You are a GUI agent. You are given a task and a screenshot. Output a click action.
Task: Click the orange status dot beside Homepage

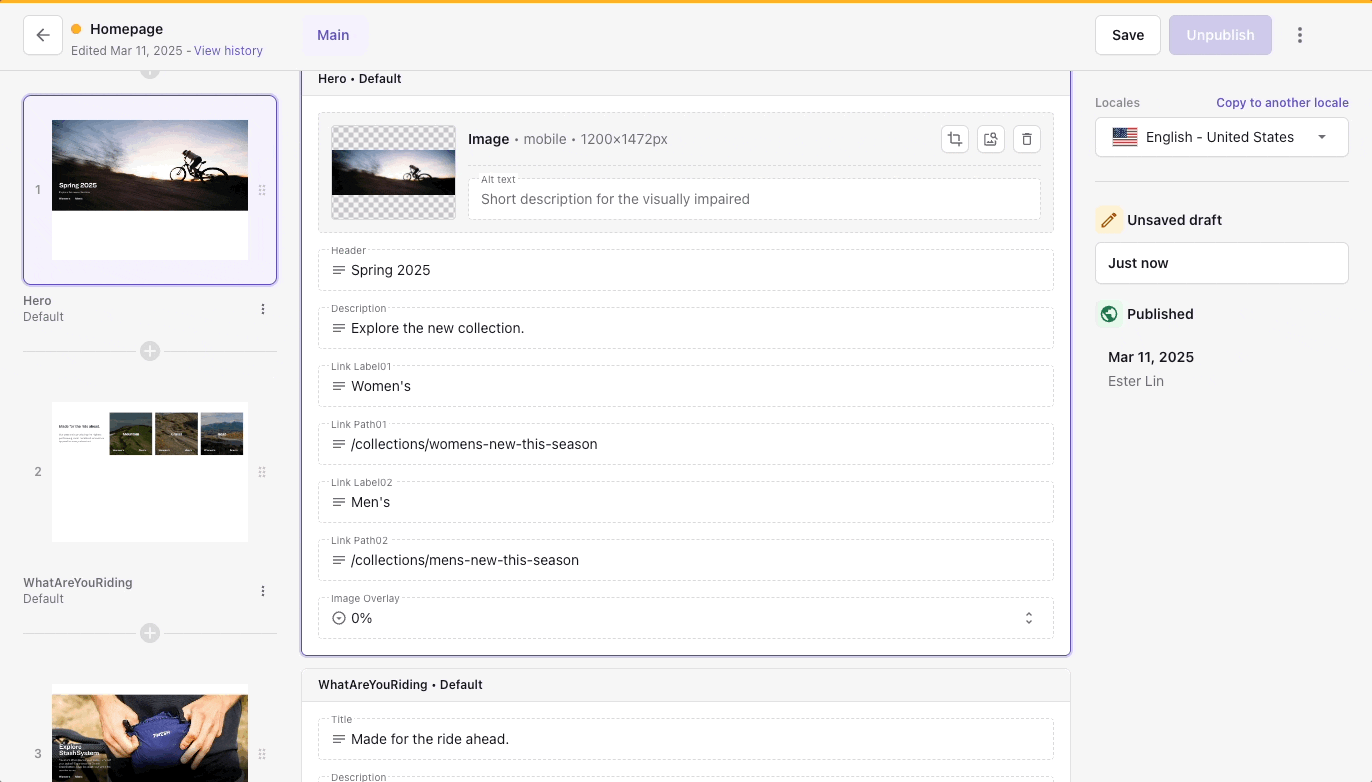pos(76,29)
